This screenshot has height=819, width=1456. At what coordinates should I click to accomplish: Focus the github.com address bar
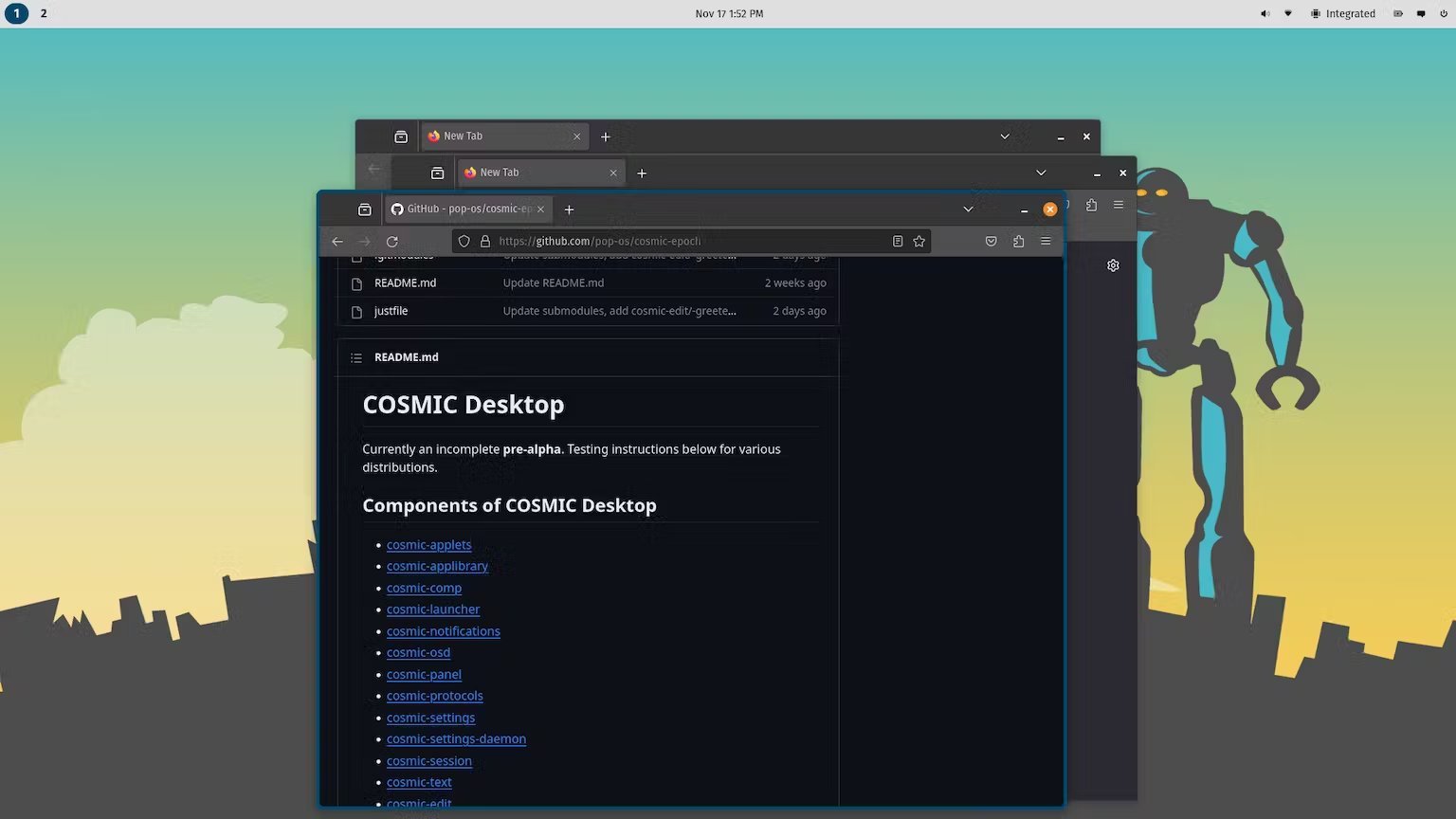point(692,242)
